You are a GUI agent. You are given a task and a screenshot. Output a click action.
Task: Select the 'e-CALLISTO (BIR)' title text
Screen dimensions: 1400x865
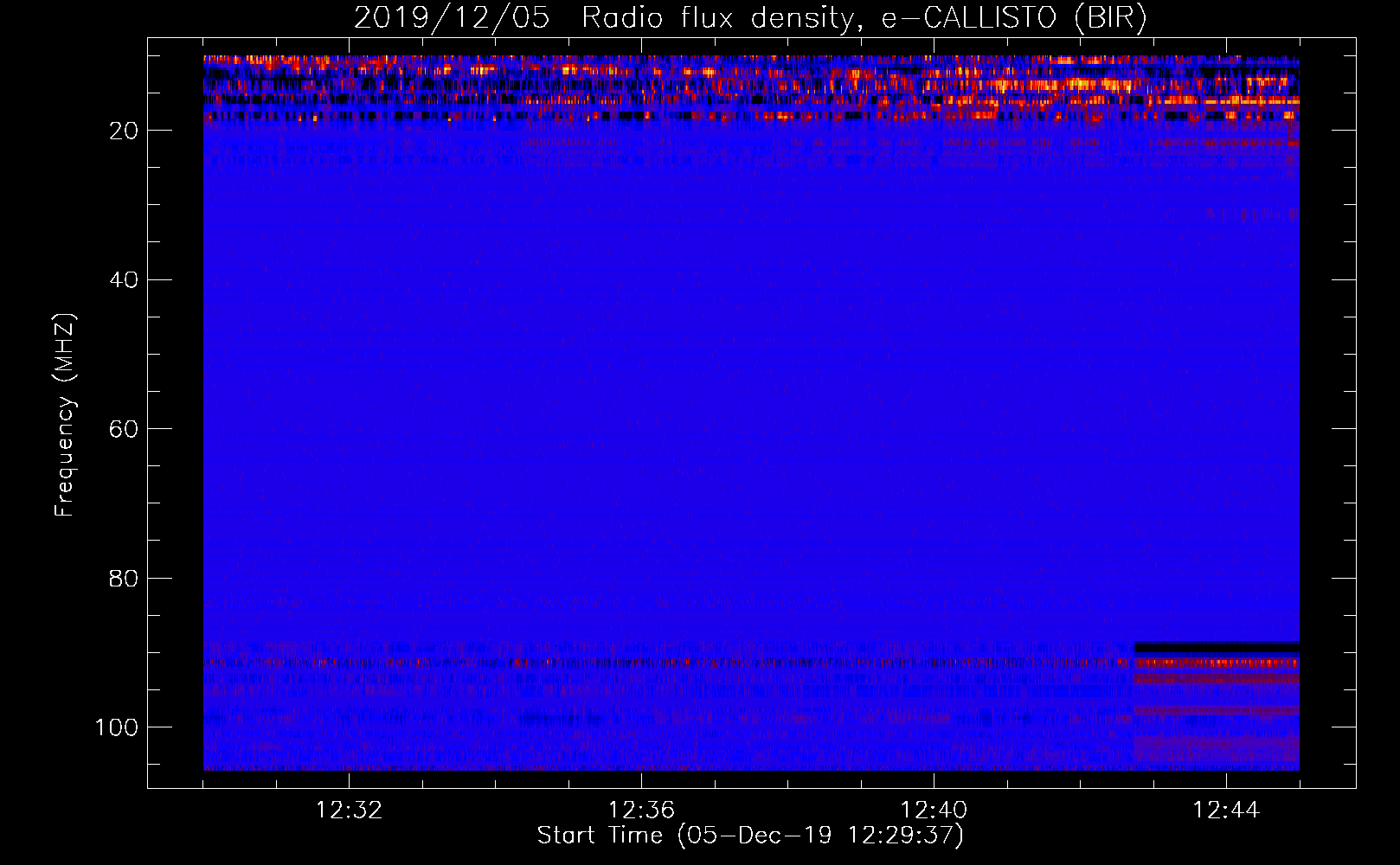(x=1015, y=18)
